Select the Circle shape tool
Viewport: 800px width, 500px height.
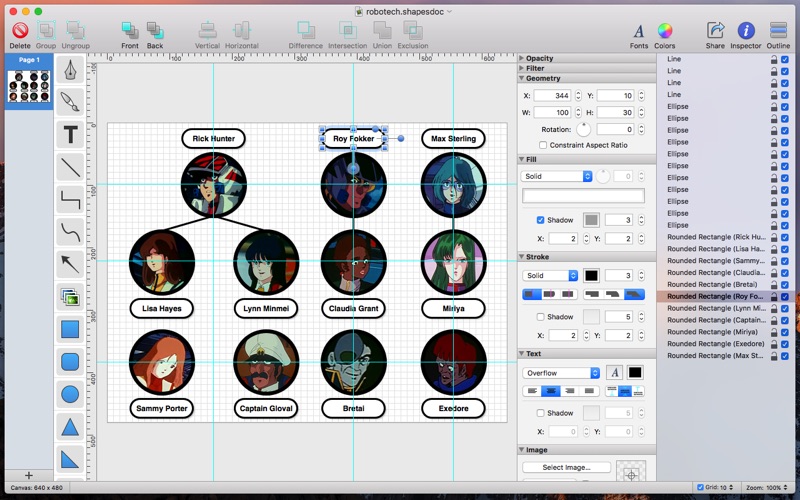pyautogui.click(x=70, y=394)
